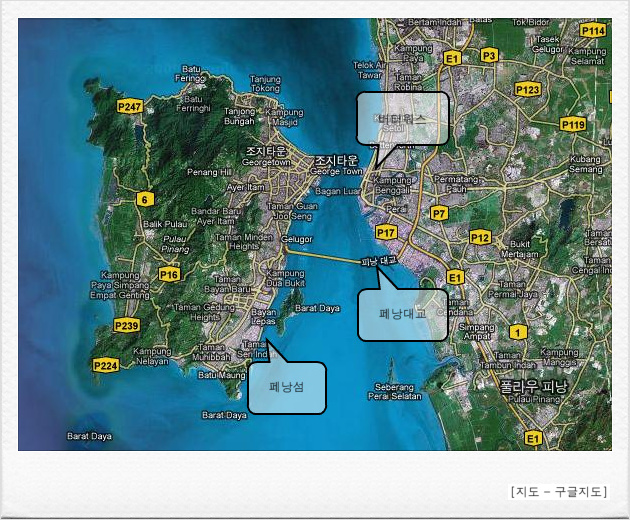This screenshot has width=630, height=520.
Task: Select the 페낭대교 callout bubble
Action: [402, 315]
